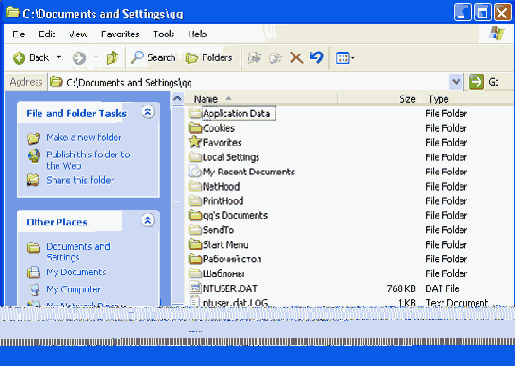Click the blue Undo arrow
This screenshot has width=515, height=366.
[316, 57]
